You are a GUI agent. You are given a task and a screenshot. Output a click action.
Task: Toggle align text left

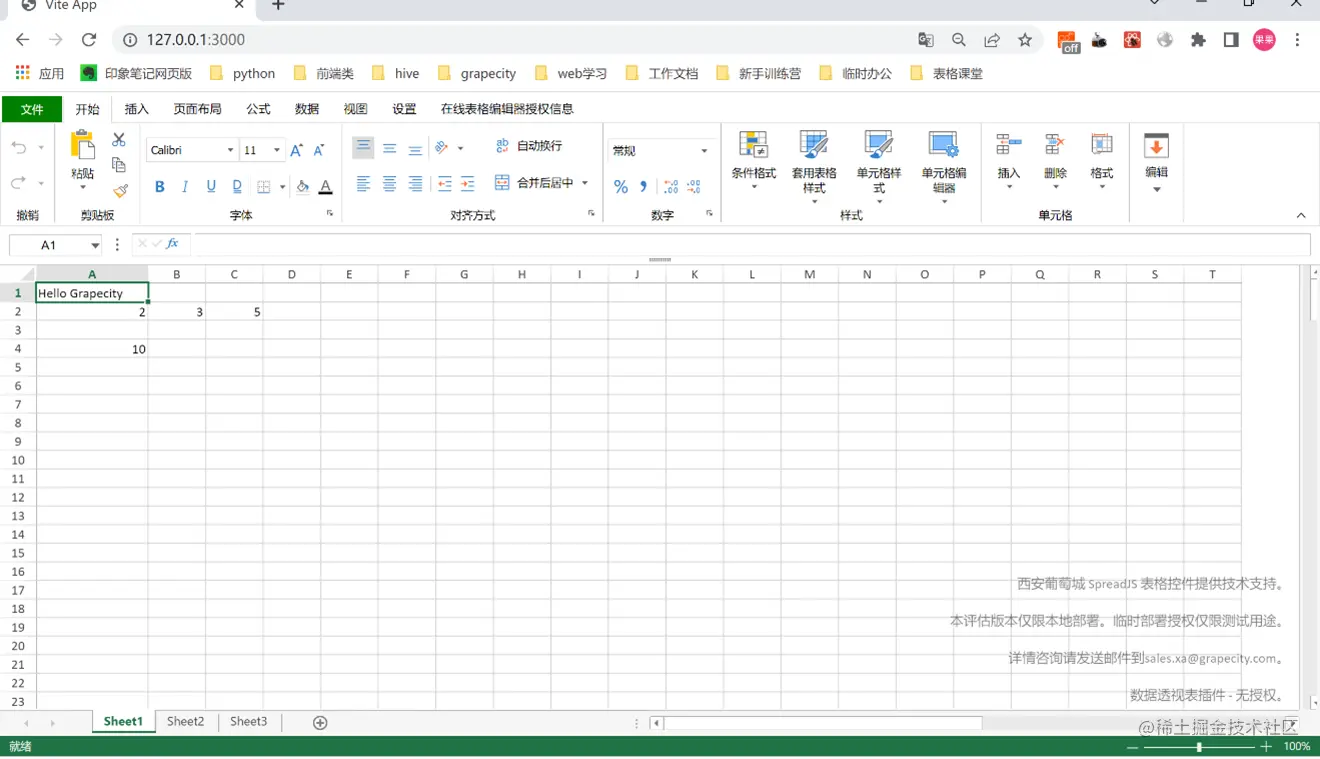364,184
